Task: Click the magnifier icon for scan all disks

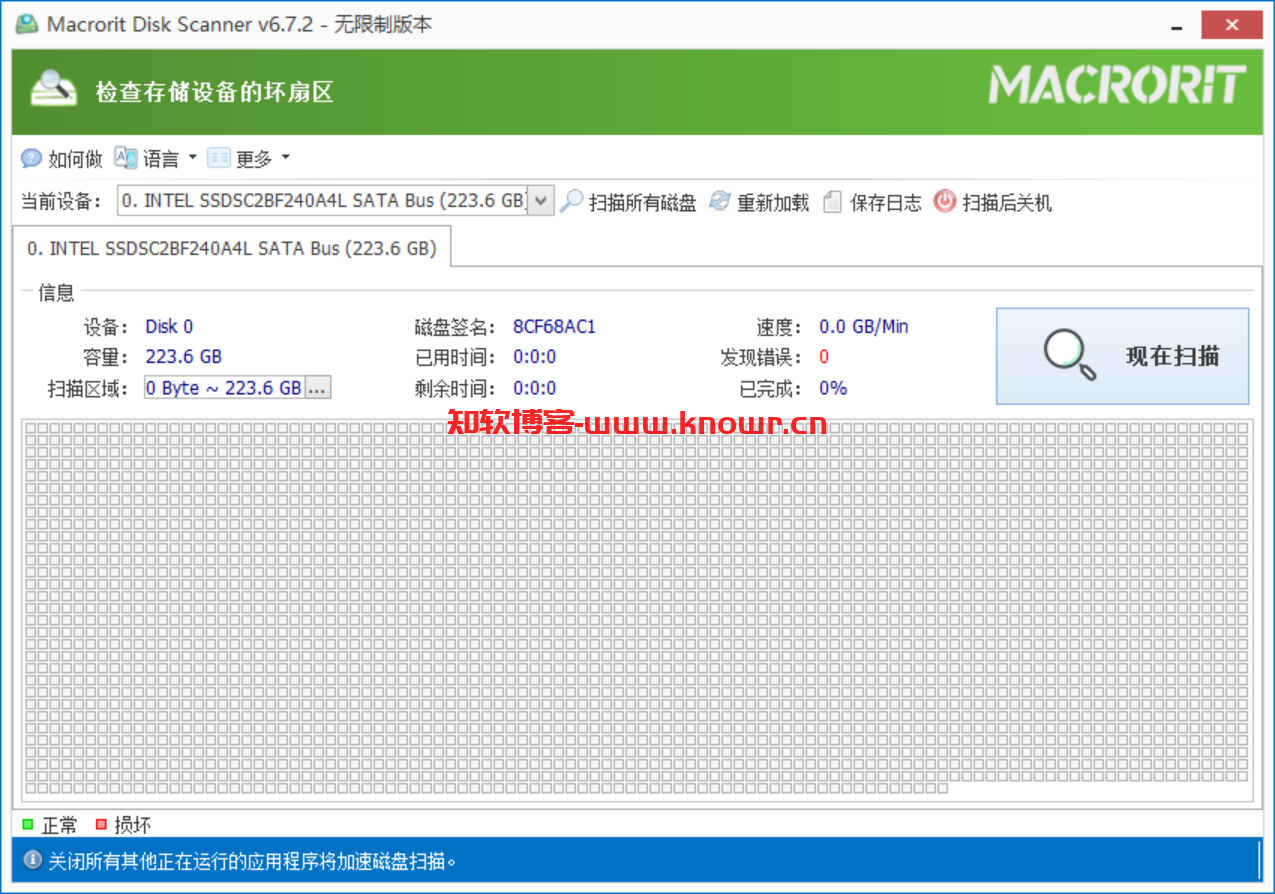Action: 571,201
